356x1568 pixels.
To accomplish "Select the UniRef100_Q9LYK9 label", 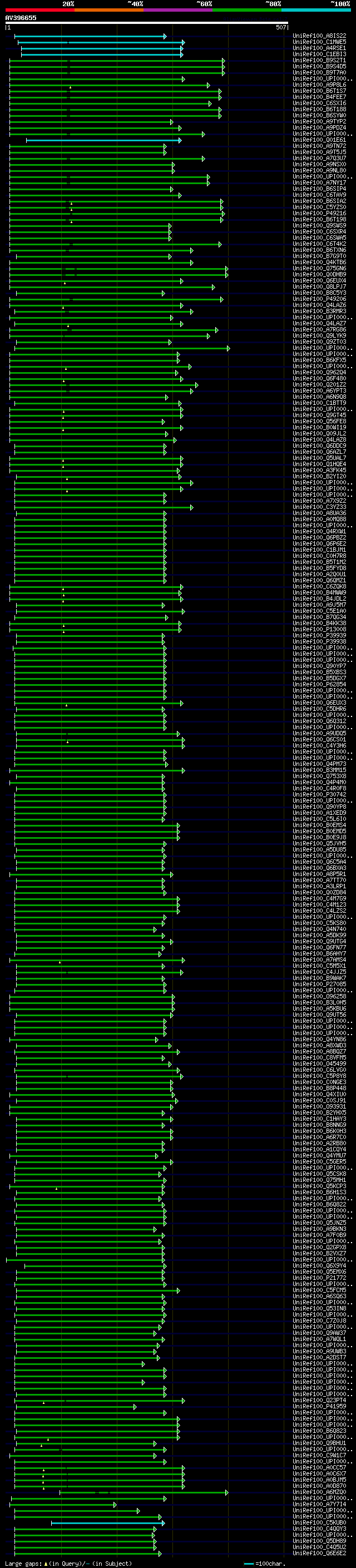I will pyautogui.click(x=319, y=336).
